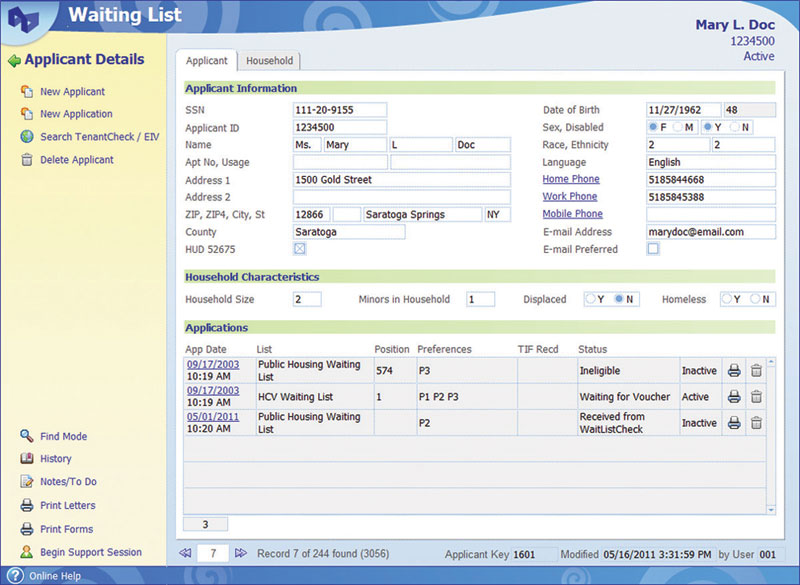This screenshot has width=800, height=585.
Task: Click the print icon for Ineligible application
Action: (x=734, y=371)
